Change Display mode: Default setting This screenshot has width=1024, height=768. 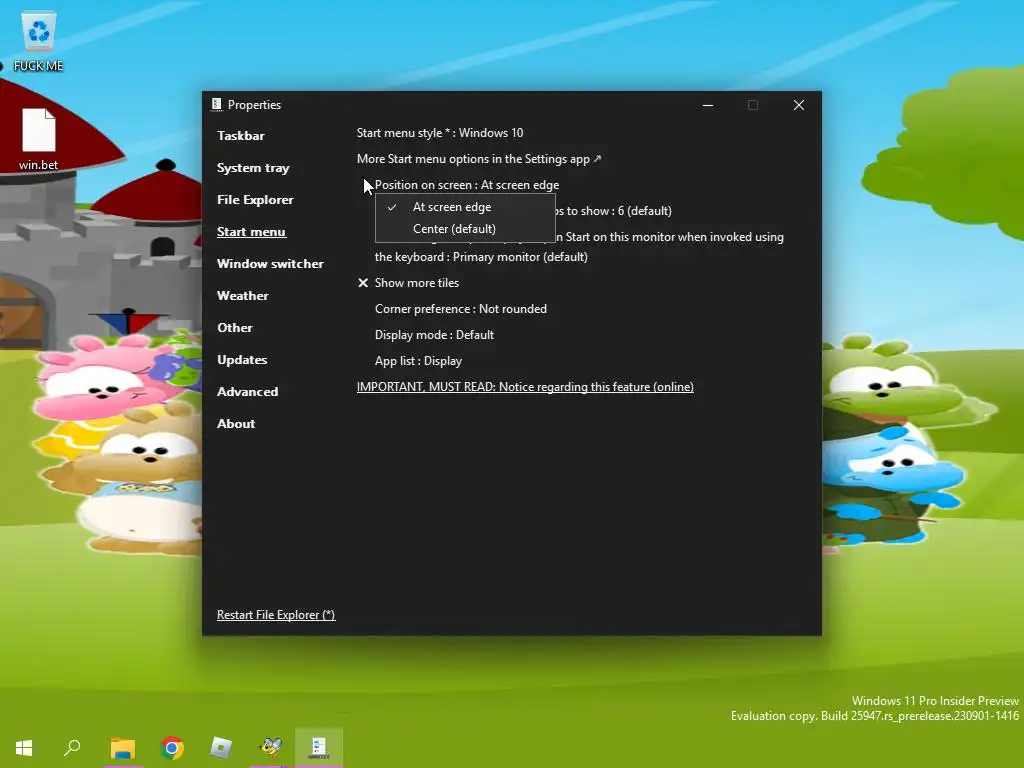tap(434, 335)
